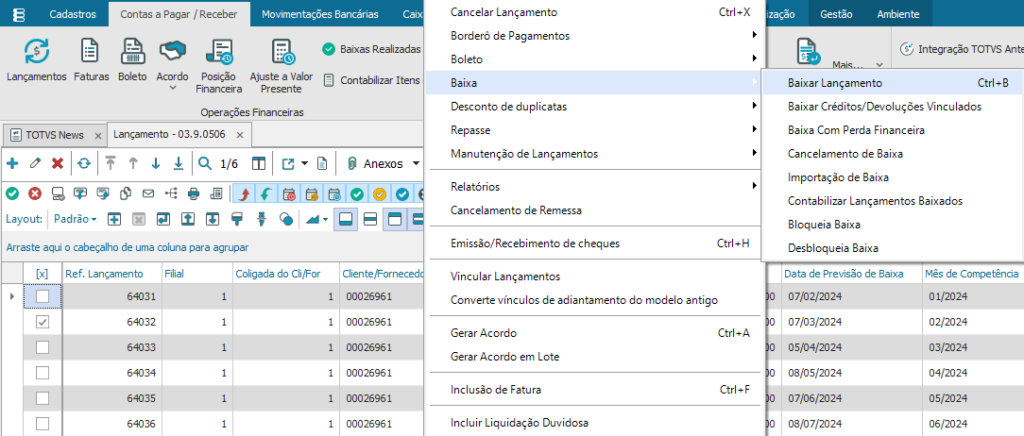The width and height of the screenshot is (1024, 436).
Task: Open the Boleto ribbon icon
Action: point(132,59)
